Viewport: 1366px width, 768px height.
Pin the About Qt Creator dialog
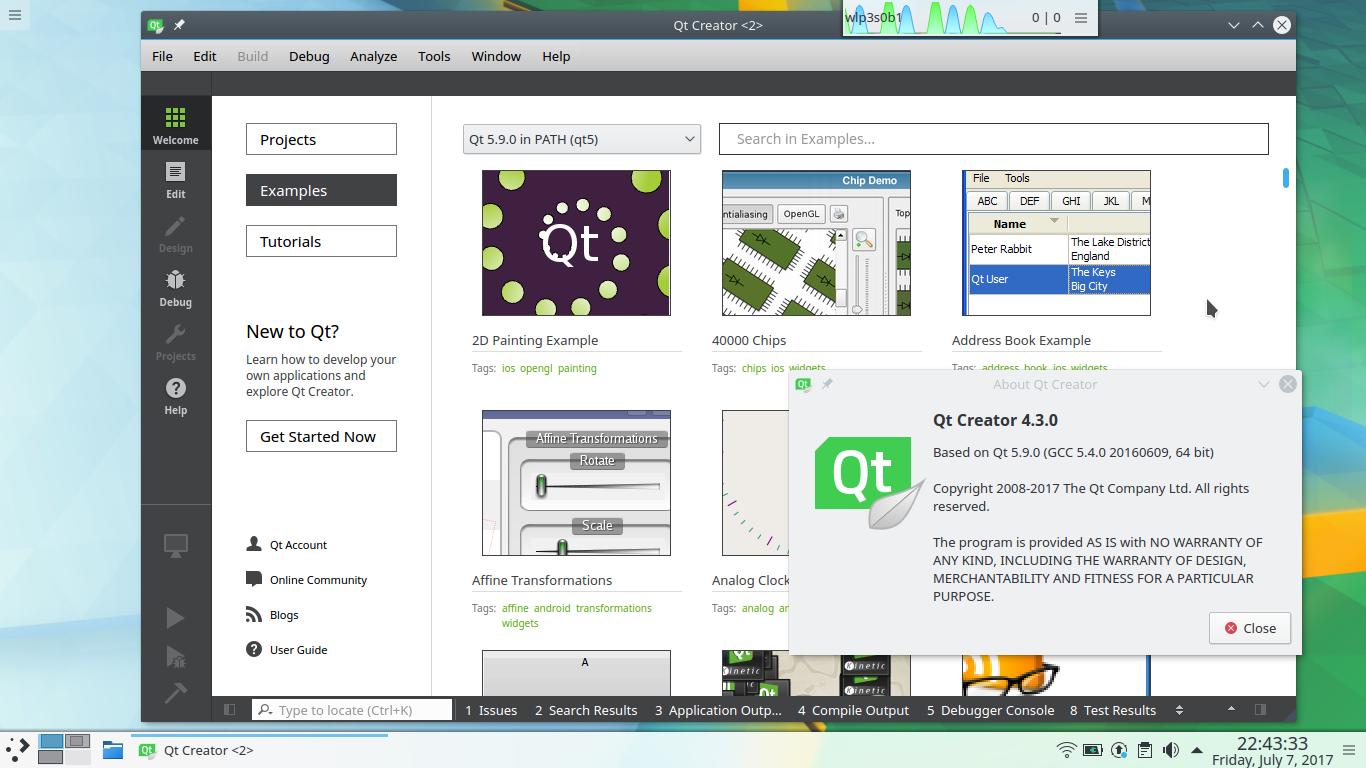coord(827,384)
